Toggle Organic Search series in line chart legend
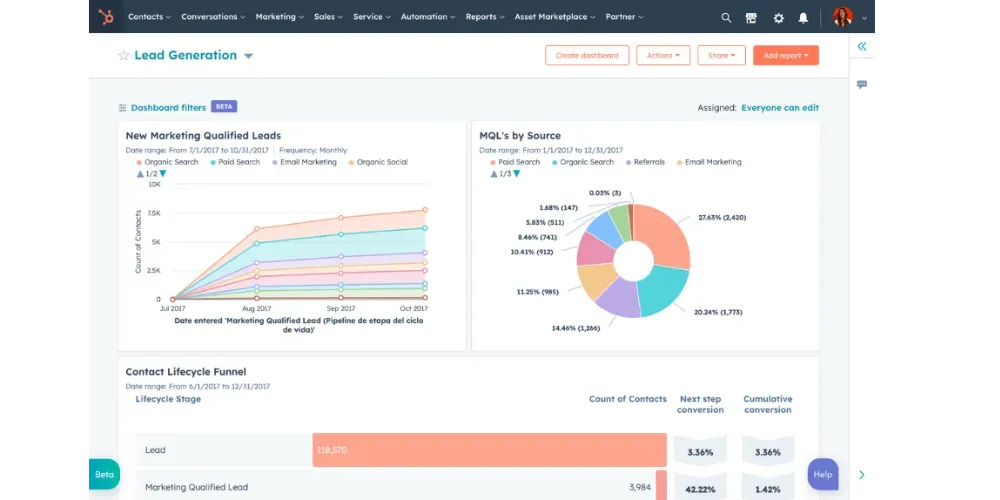 click(x=167, y=163)
